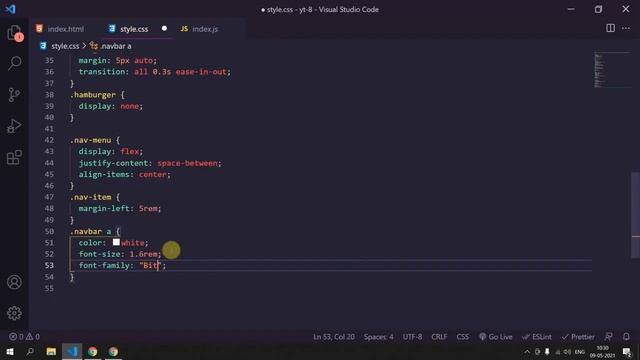Click the .nav-item selector text
Screen dimensions: 640x360
90,197
